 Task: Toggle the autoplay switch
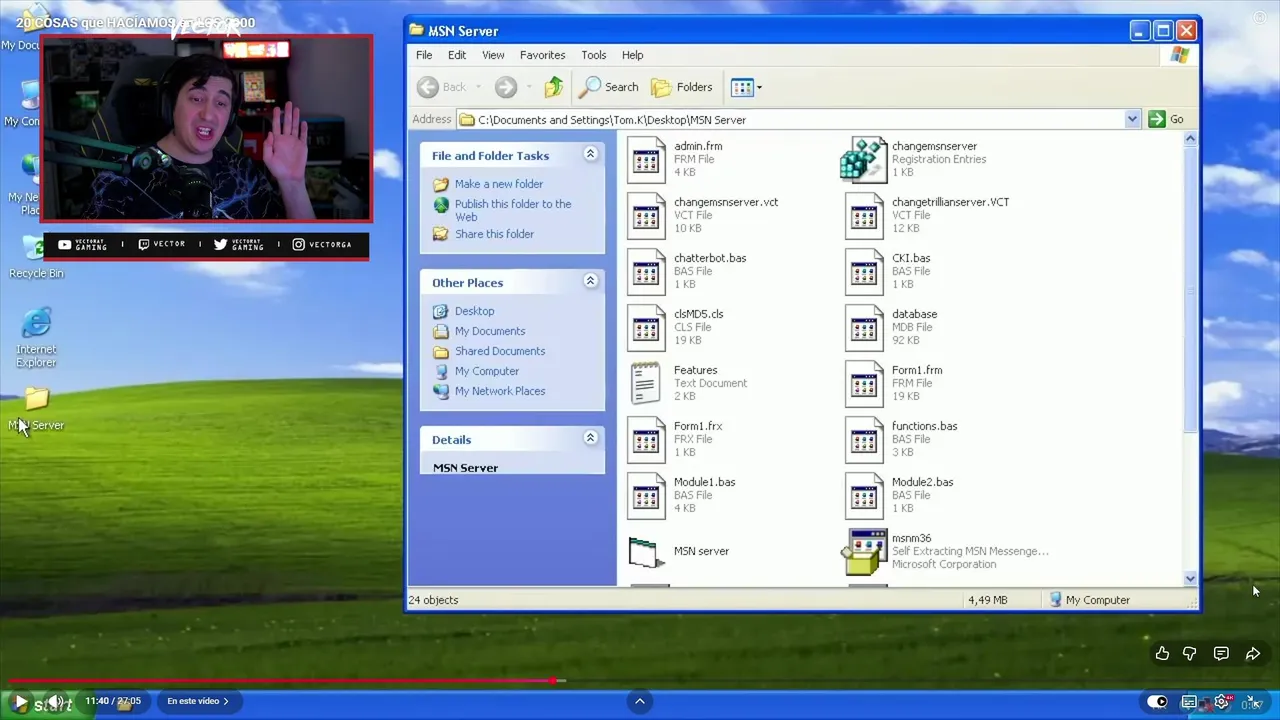point(1157,702)
